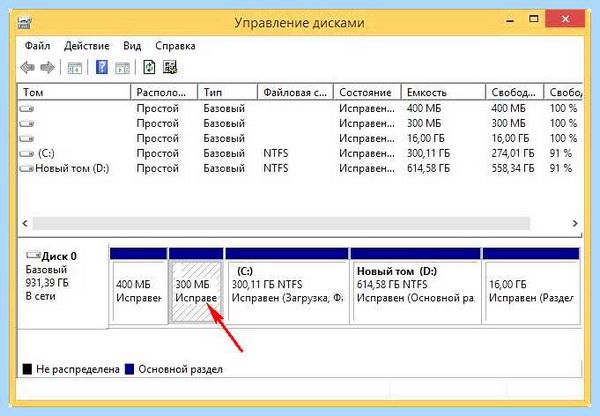Click the Диск 0 disk icon
Viewport: 600px width, 416px height.
33,255
